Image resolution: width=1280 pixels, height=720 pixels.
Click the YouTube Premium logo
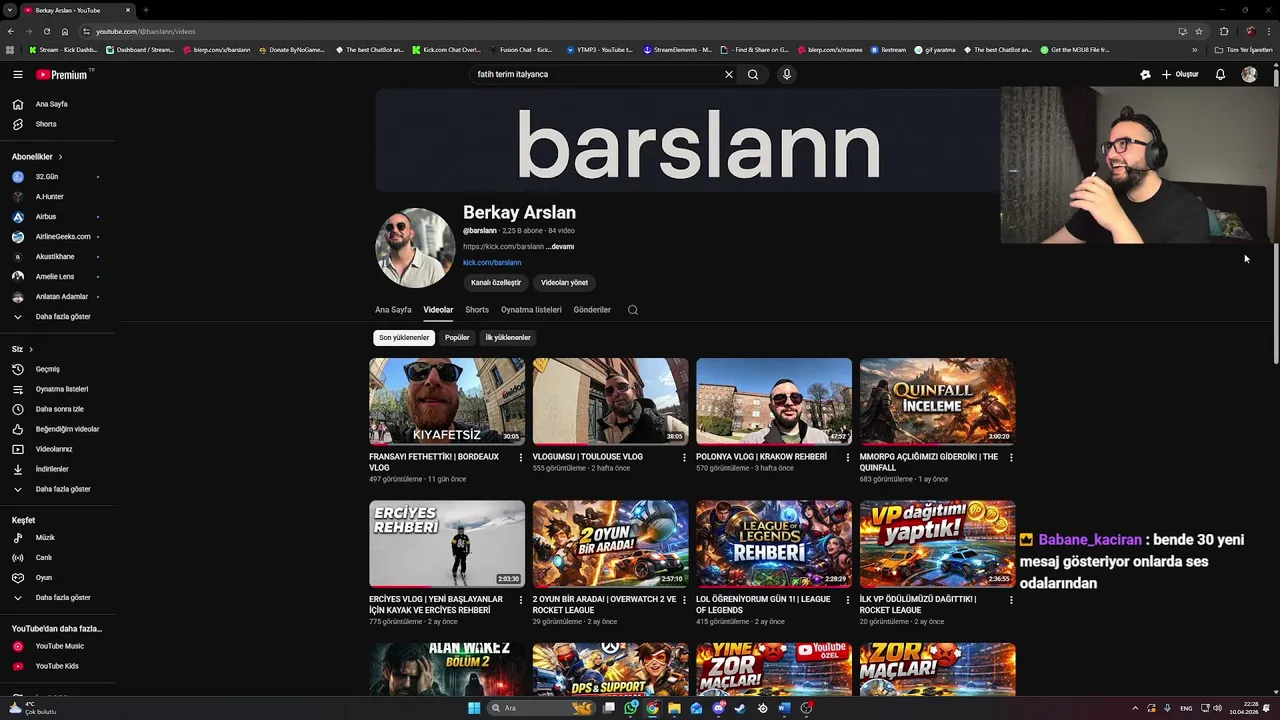click(62, 75)
